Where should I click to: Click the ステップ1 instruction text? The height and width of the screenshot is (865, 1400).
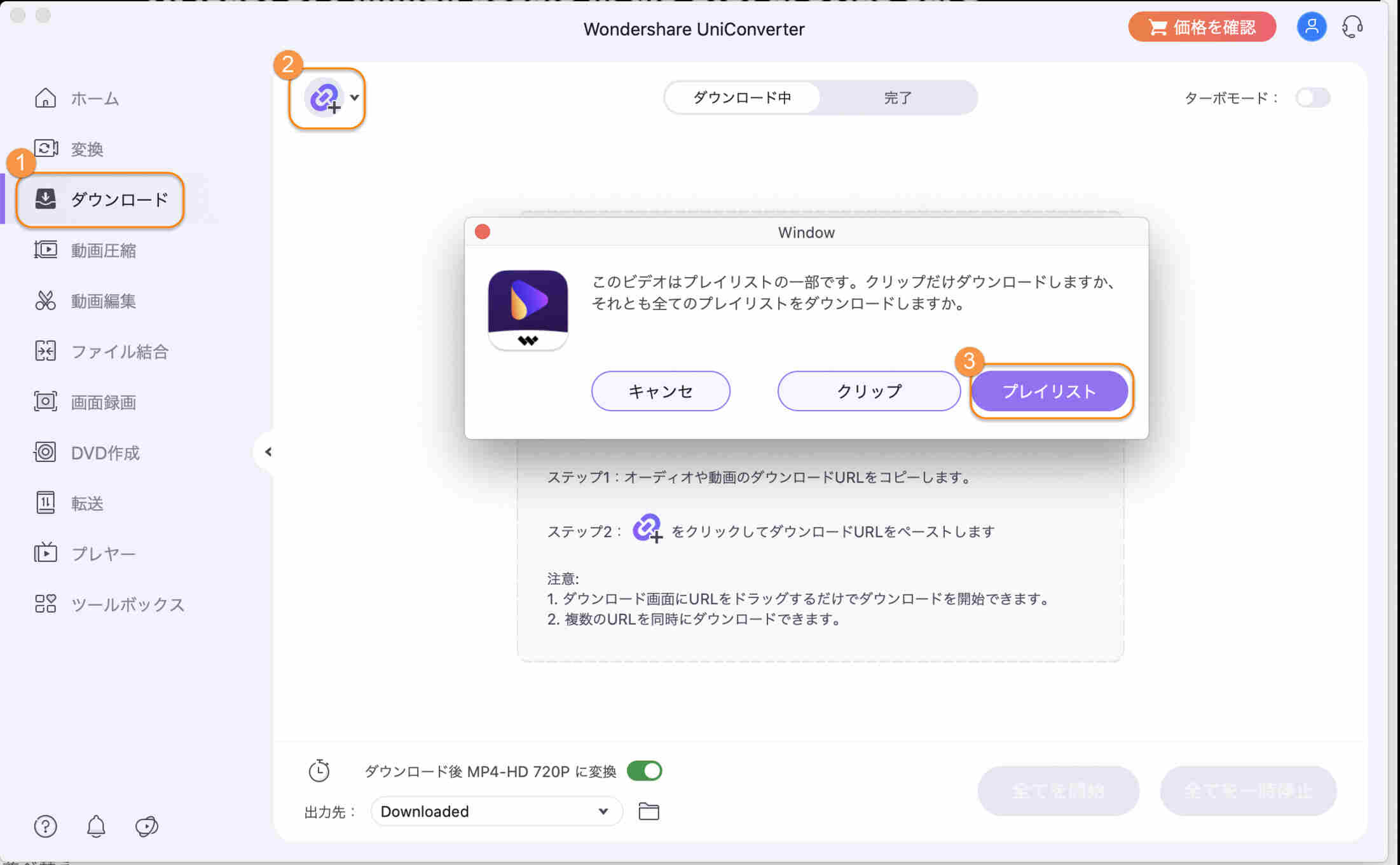[760, 477]
